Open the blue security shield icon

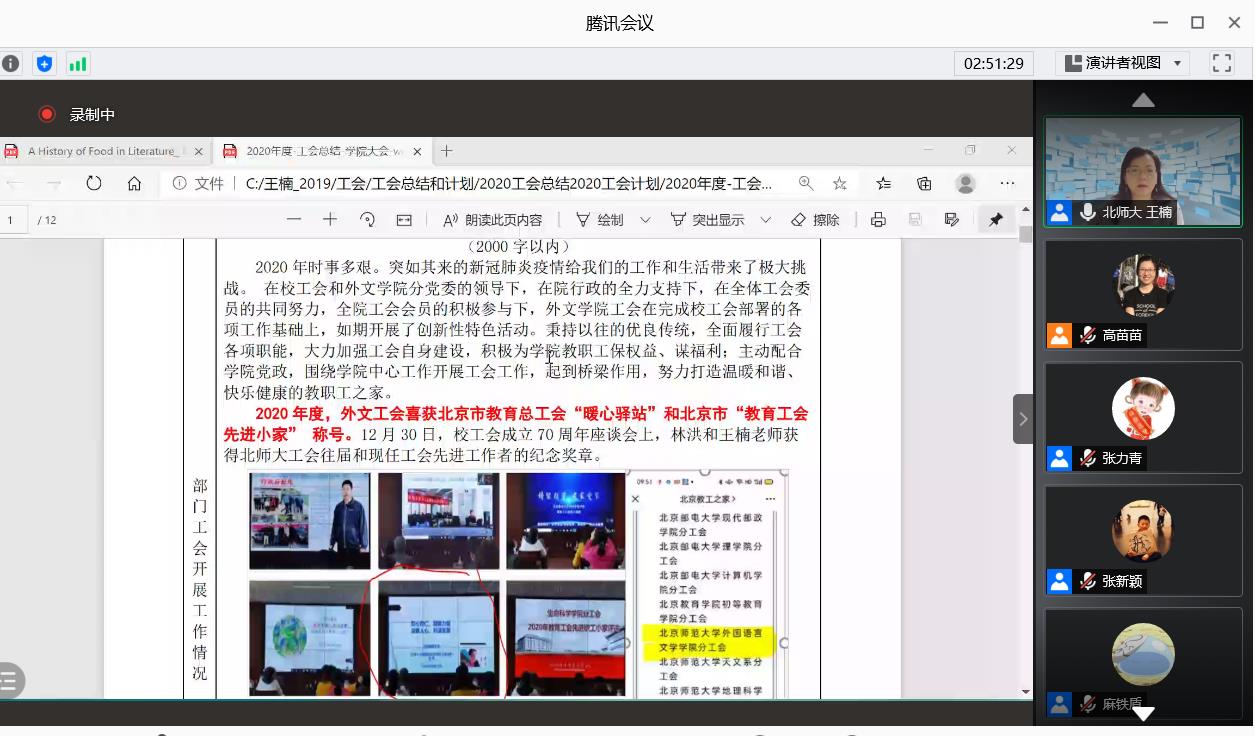(44, 64)
